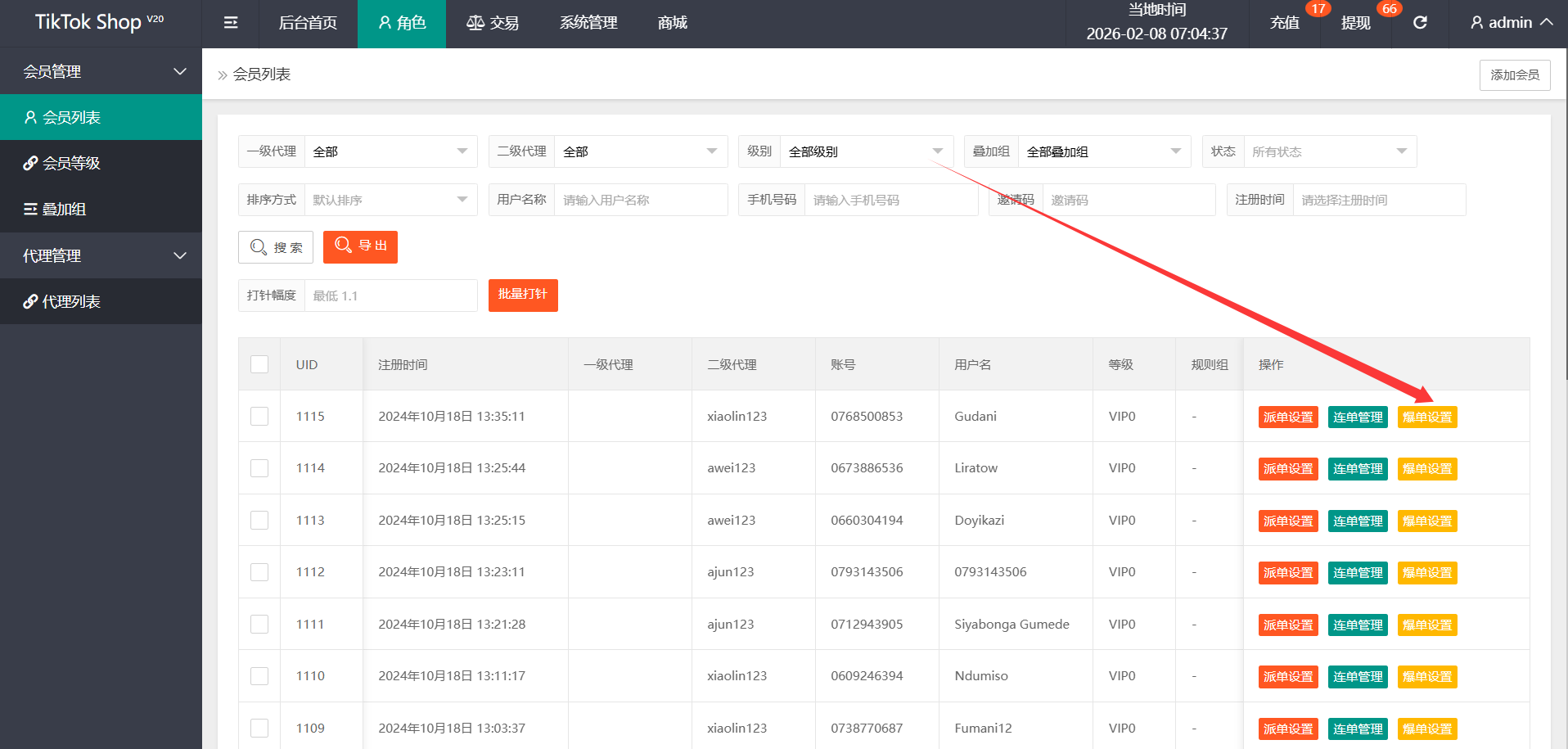Click the 提现 notification badge item
This screenshot has height=749, width=1568.
1355,23
